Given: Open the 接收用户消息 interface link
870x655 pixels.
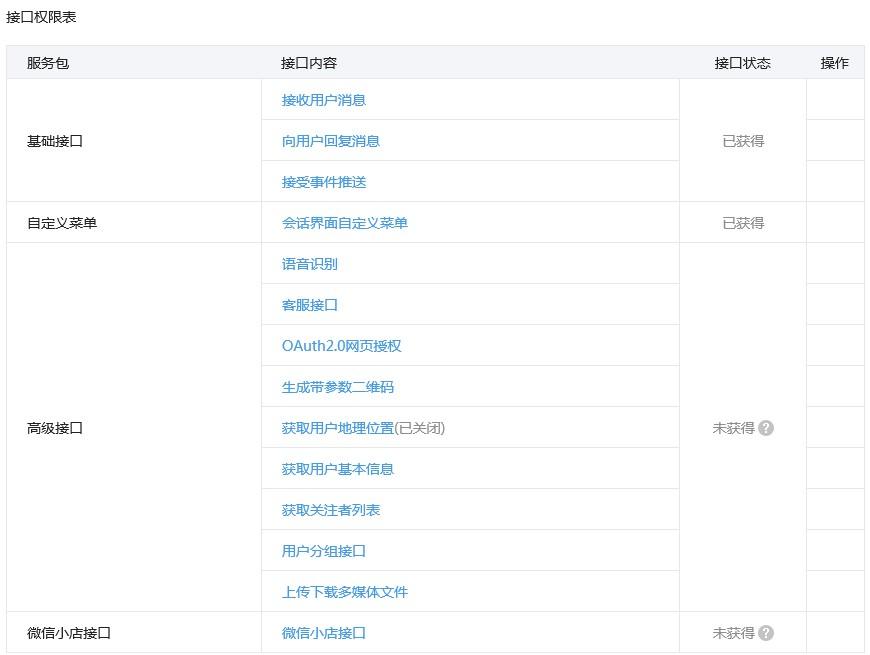Looking at the screenshot, I should [324, 99].
